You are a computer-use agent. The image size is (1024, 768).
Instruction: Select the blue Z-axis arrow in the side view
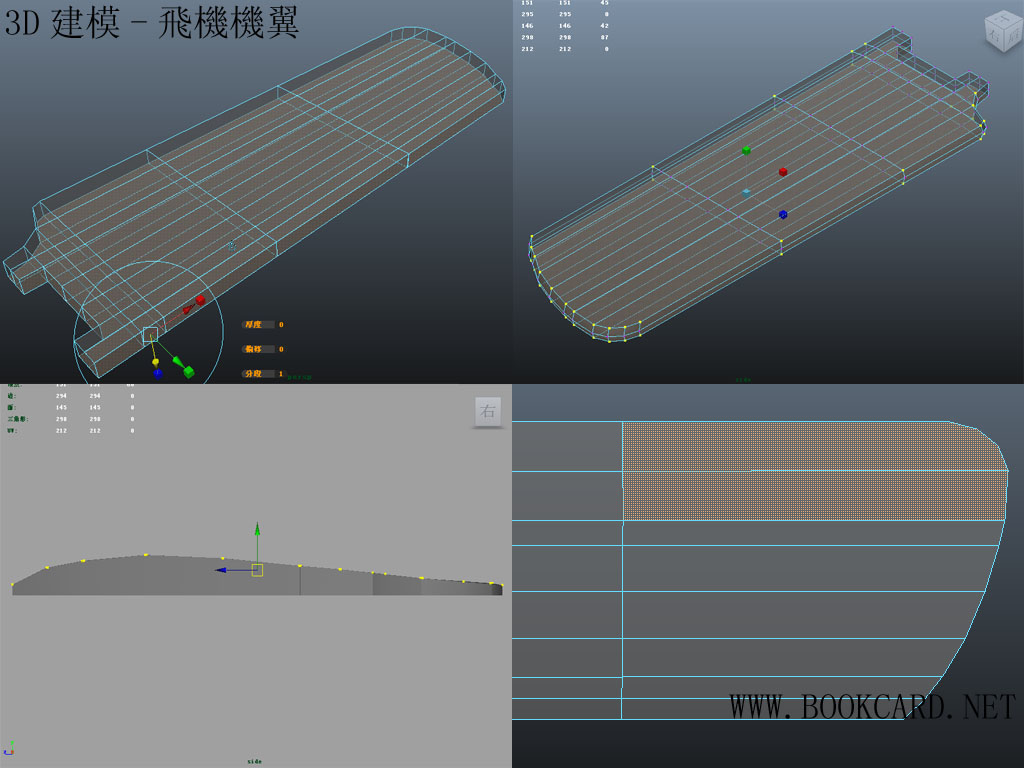(x=221, y=570)
